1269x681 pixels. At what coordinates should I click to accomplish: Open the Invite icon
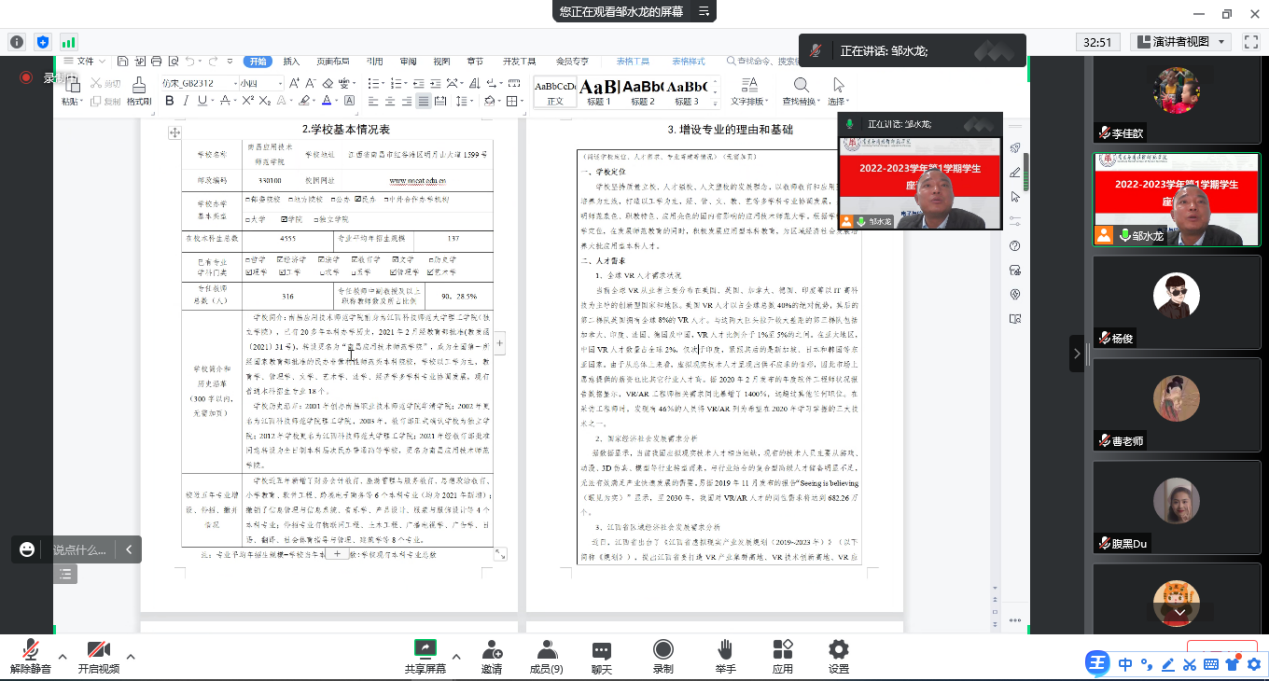coord(491,651)
